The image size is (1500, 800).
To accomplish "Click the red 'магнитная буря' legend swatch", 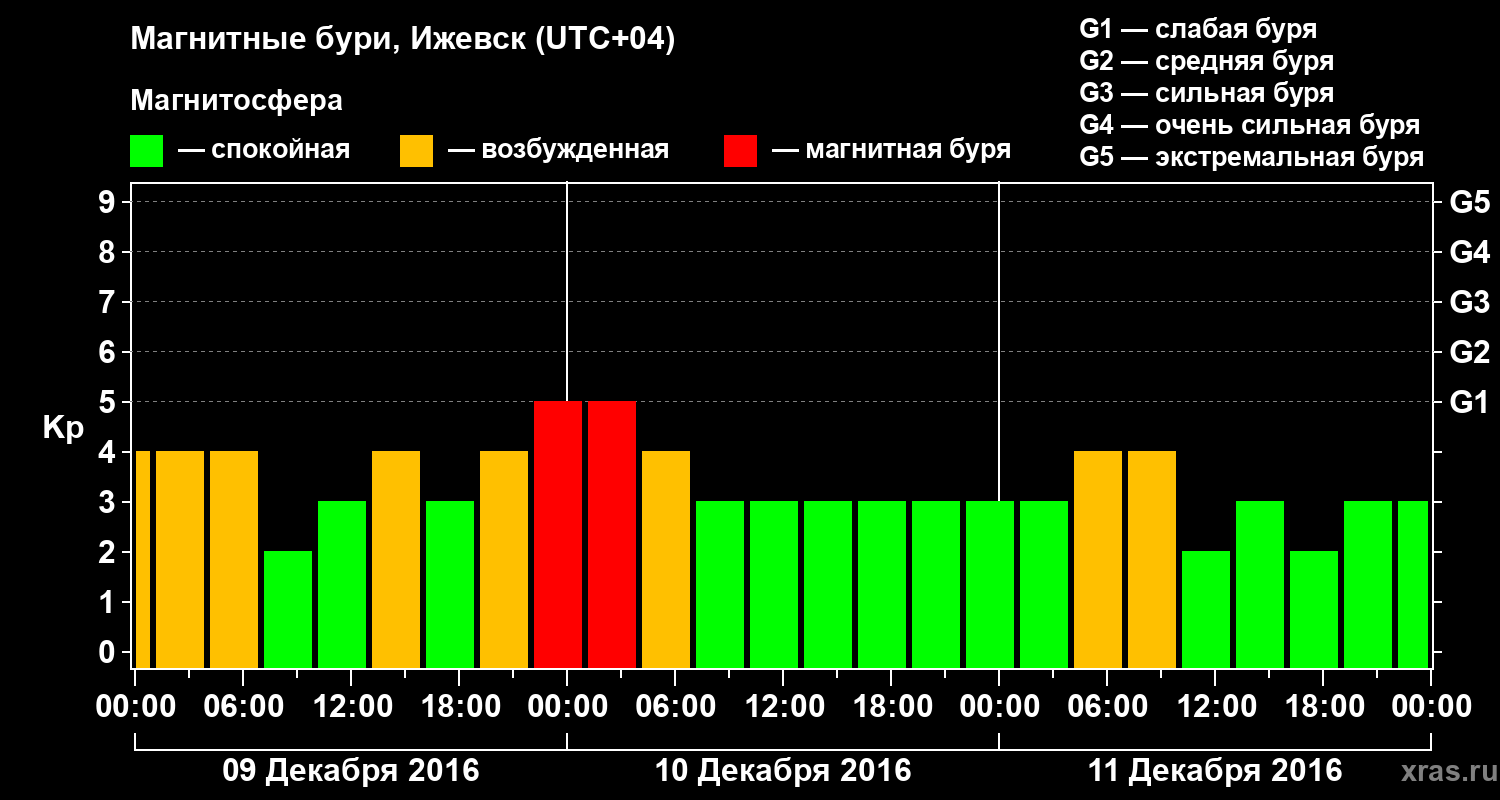I will [740, 151].
